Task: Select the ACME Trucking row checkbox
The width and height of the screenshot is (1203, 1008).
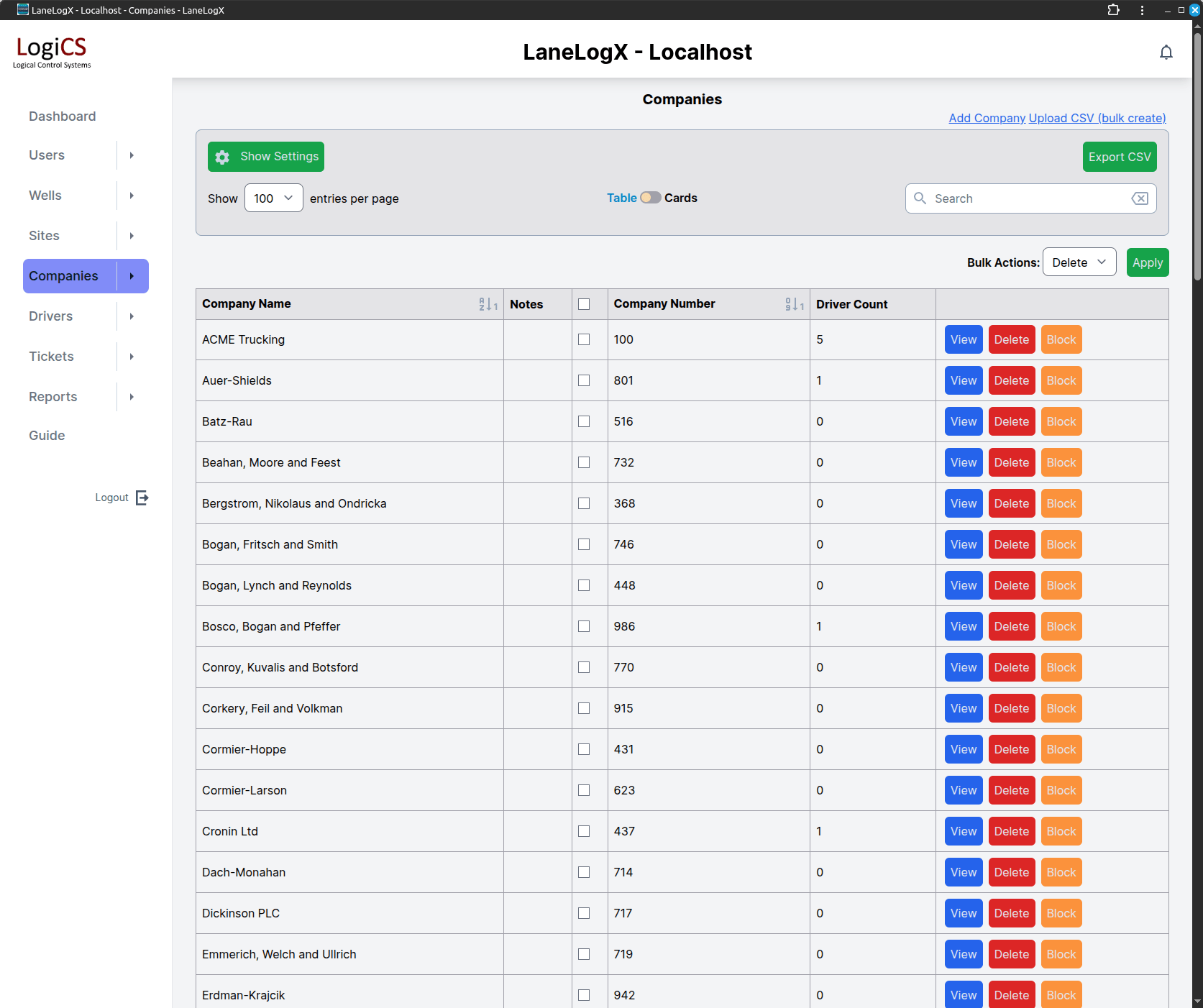Action: click(x=584, y=339)
